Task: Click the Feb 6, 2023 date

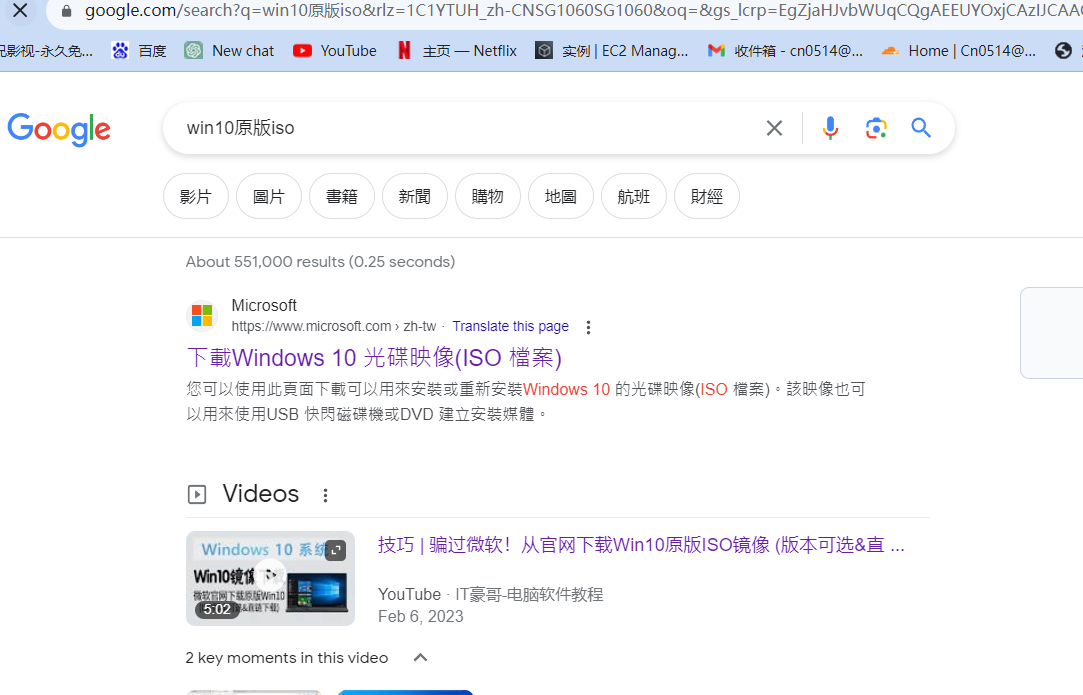Action: coord(421,616)
